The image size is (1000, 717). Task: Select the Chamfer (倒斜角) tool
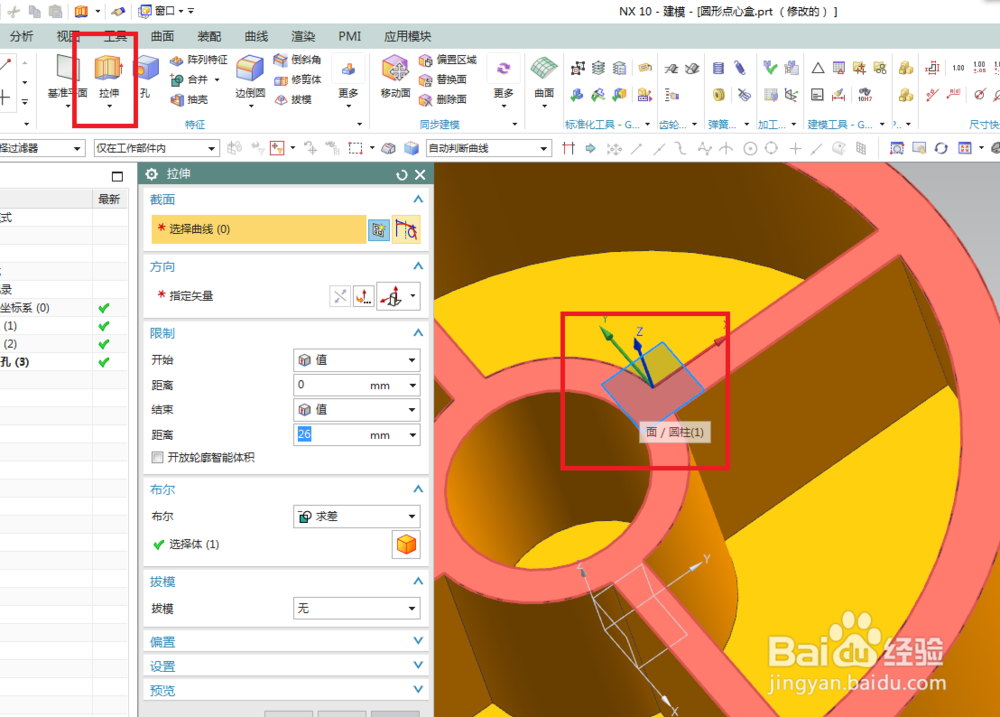tap(297, 59)
